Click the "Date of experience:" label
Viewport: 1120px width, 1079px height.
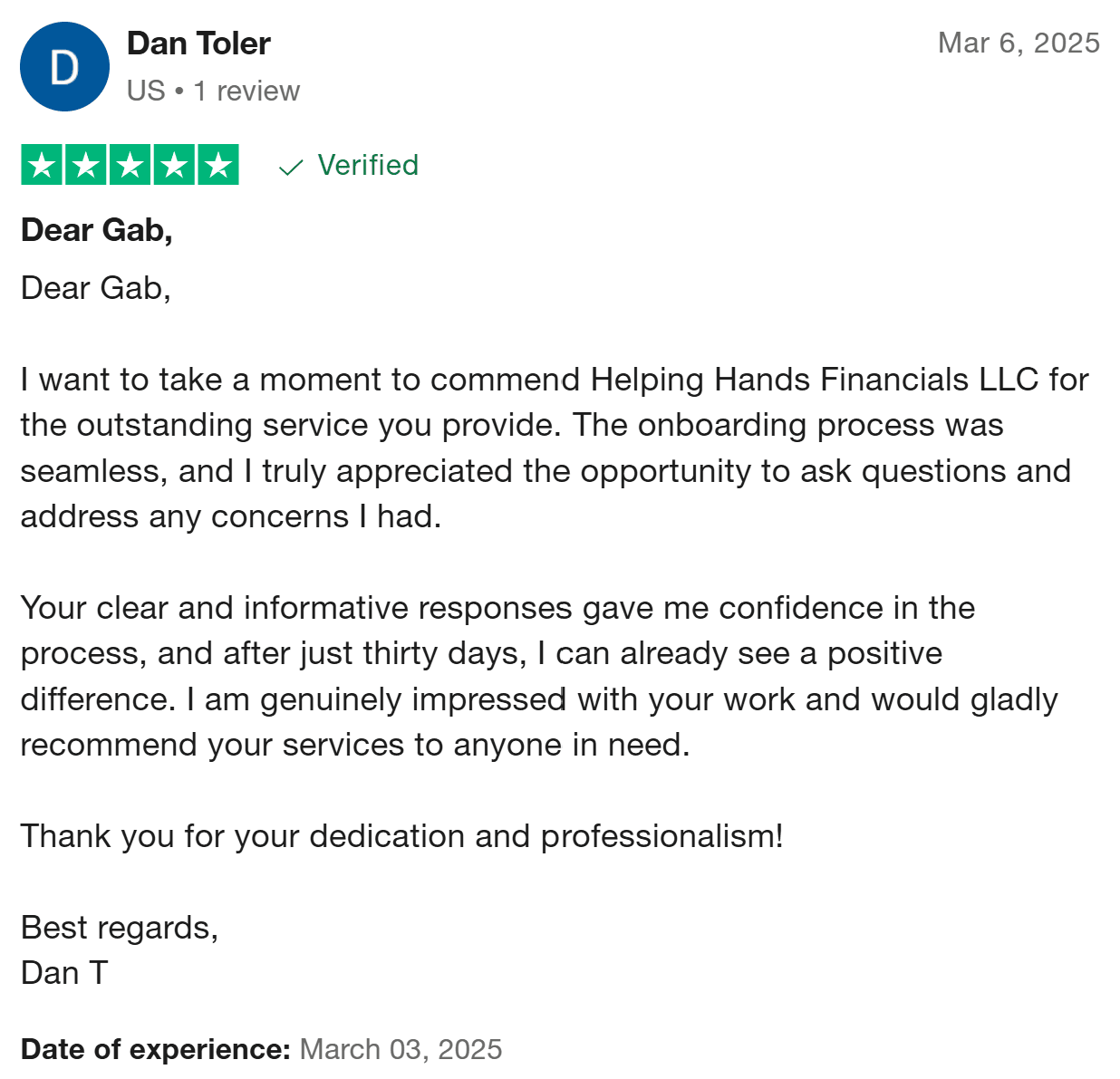coord(155,1049)
